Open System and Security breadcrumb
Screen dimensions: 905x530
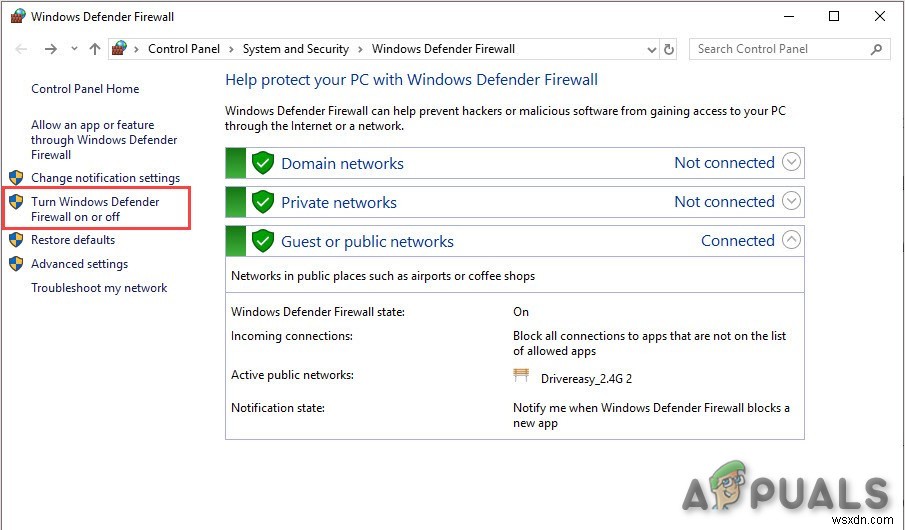[x=296, y=49]
